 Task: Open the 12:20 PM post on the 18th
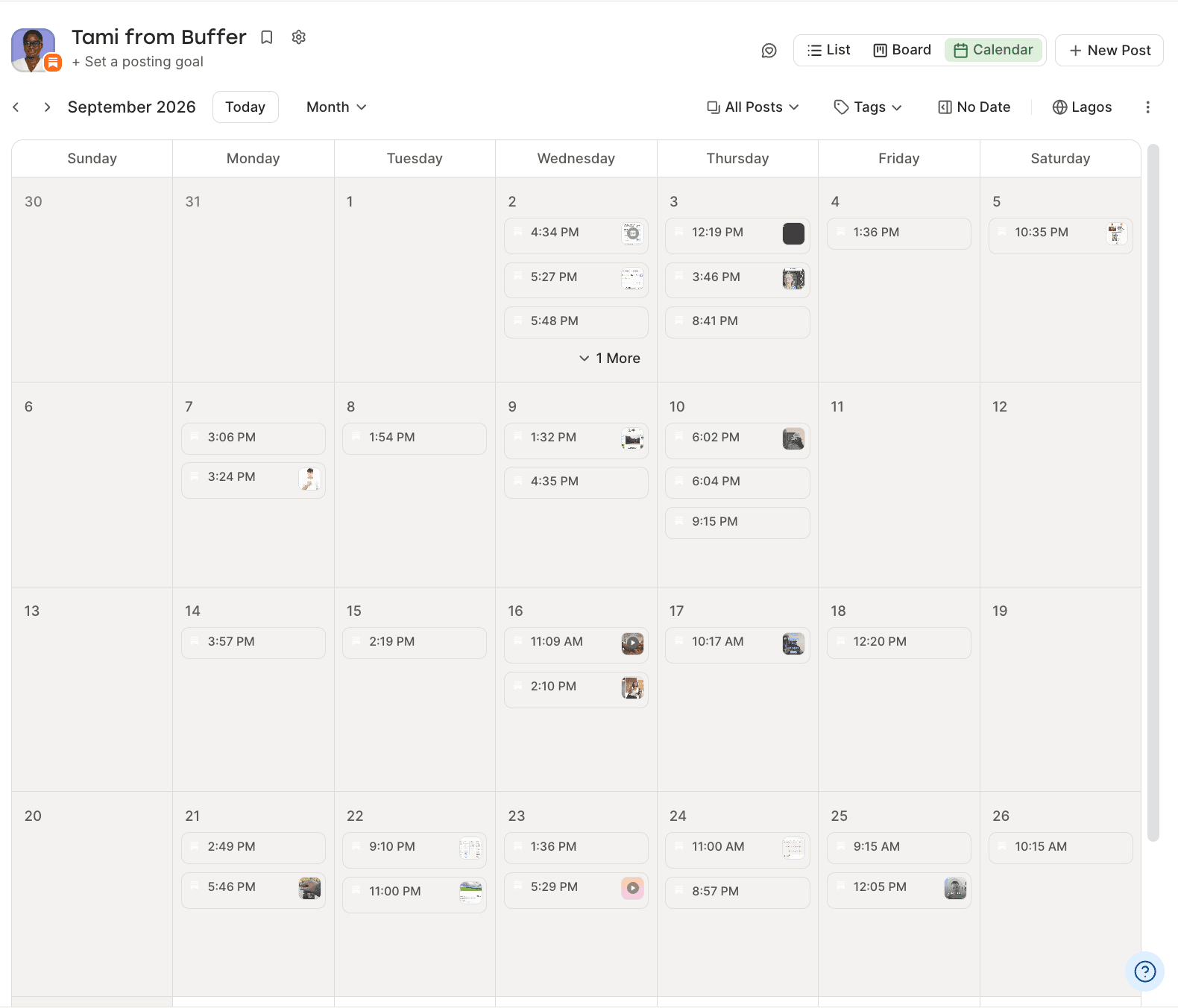point(898,643)
